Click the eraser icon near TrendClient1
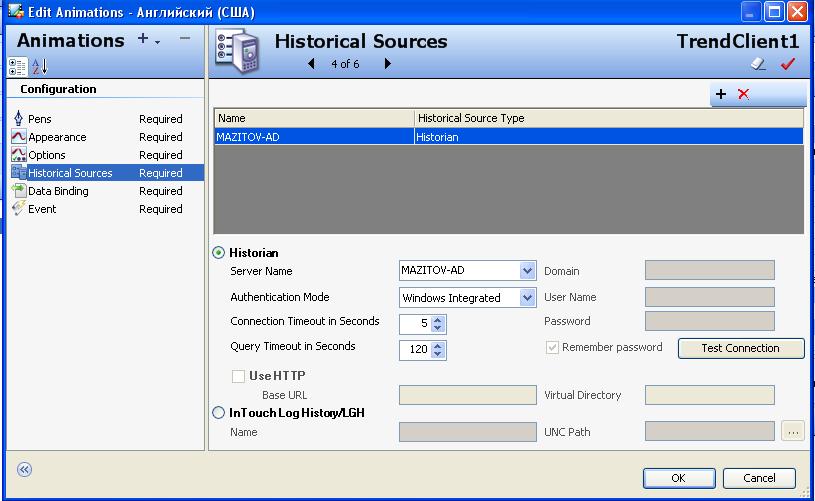 click(x=758, y=64)
